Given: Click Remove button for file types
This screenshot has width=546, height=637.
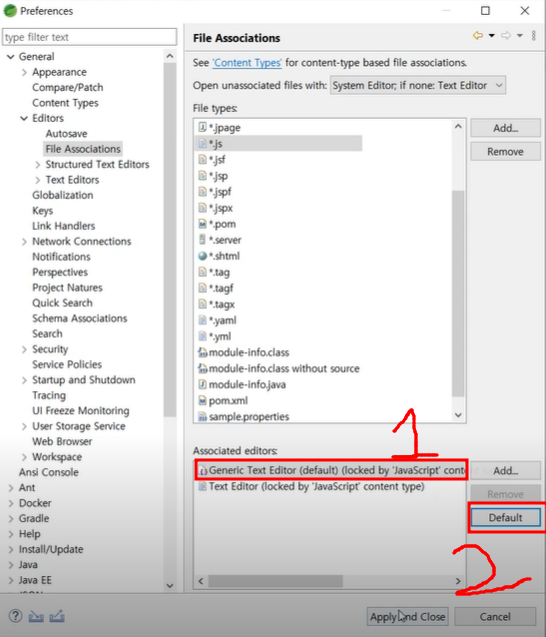Looking at the screenshot, I should 505,152.
